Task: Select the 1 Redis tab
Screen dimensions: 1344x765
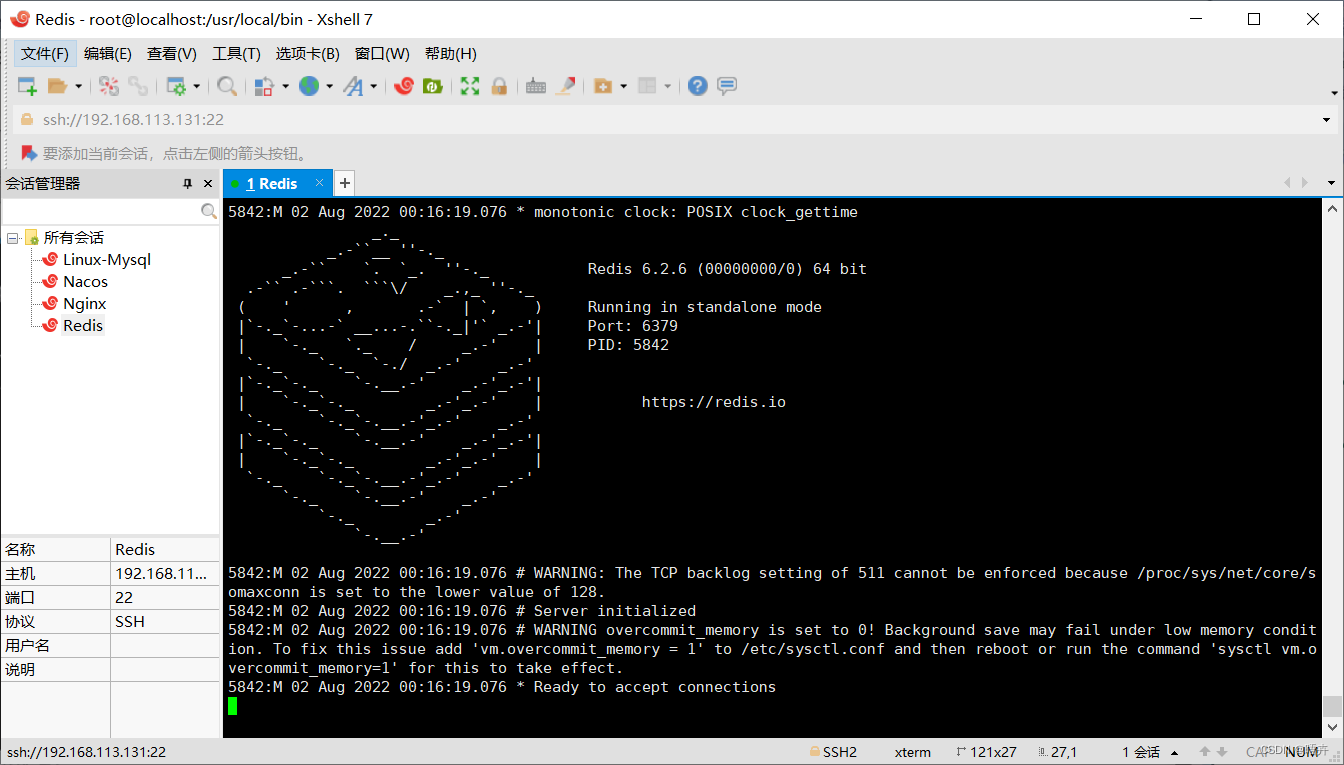Action: click(272, 183)
